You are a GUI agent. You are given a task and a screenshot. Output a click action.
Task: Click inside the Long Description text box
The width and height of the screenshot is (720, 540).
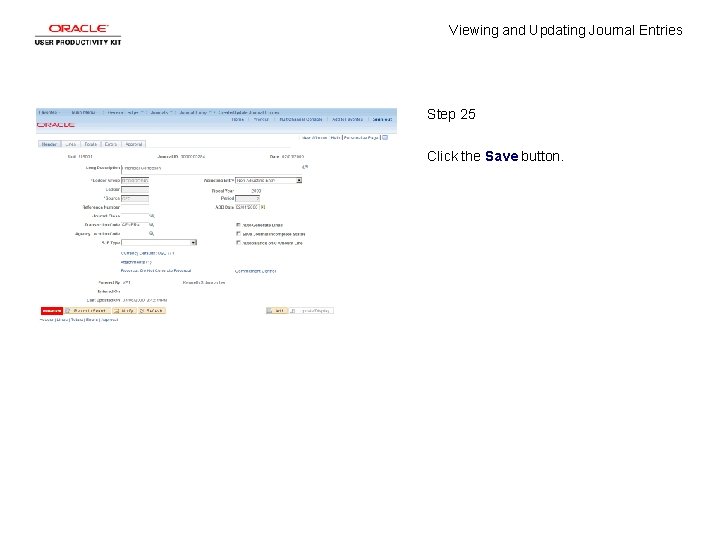(211, 168)
